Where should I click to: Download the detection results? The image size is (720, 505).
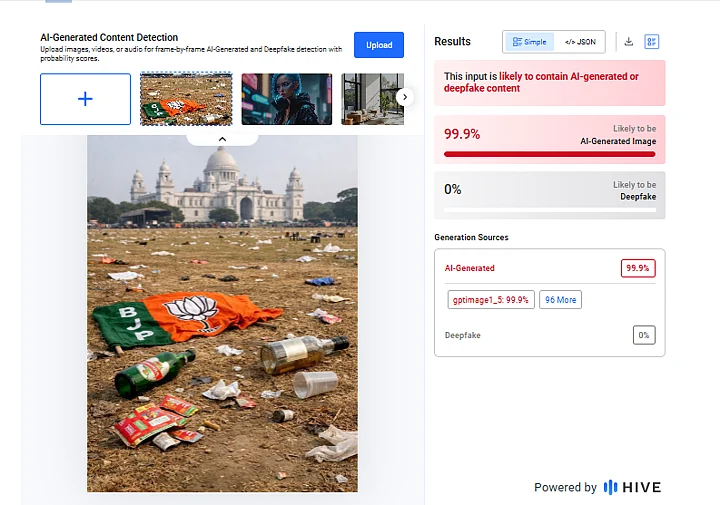pos(629,42)
